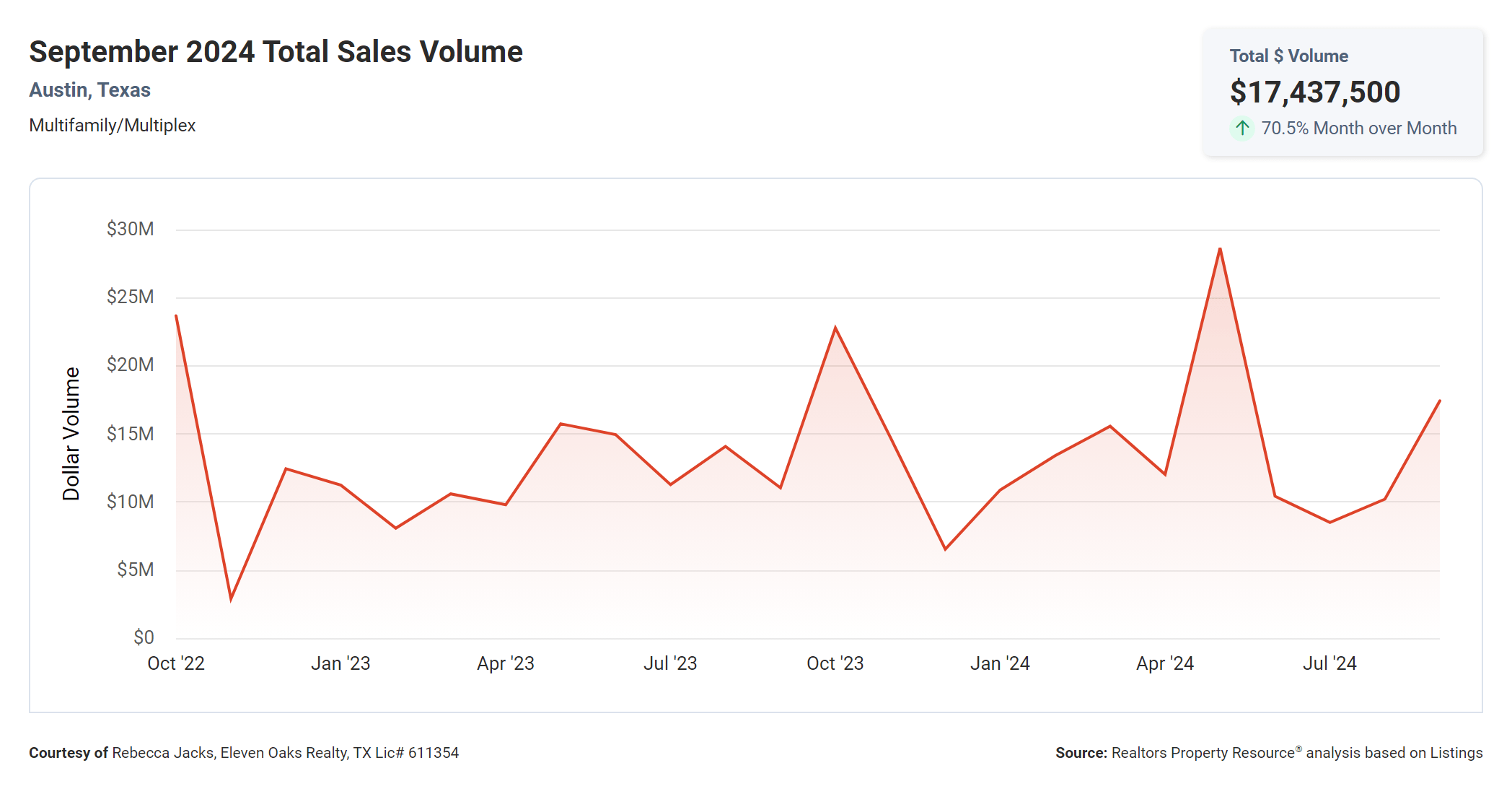Viewport: 1512px width, 794px height.
Task: Click the Oct '23 peak data point
Action: [835, 328]
